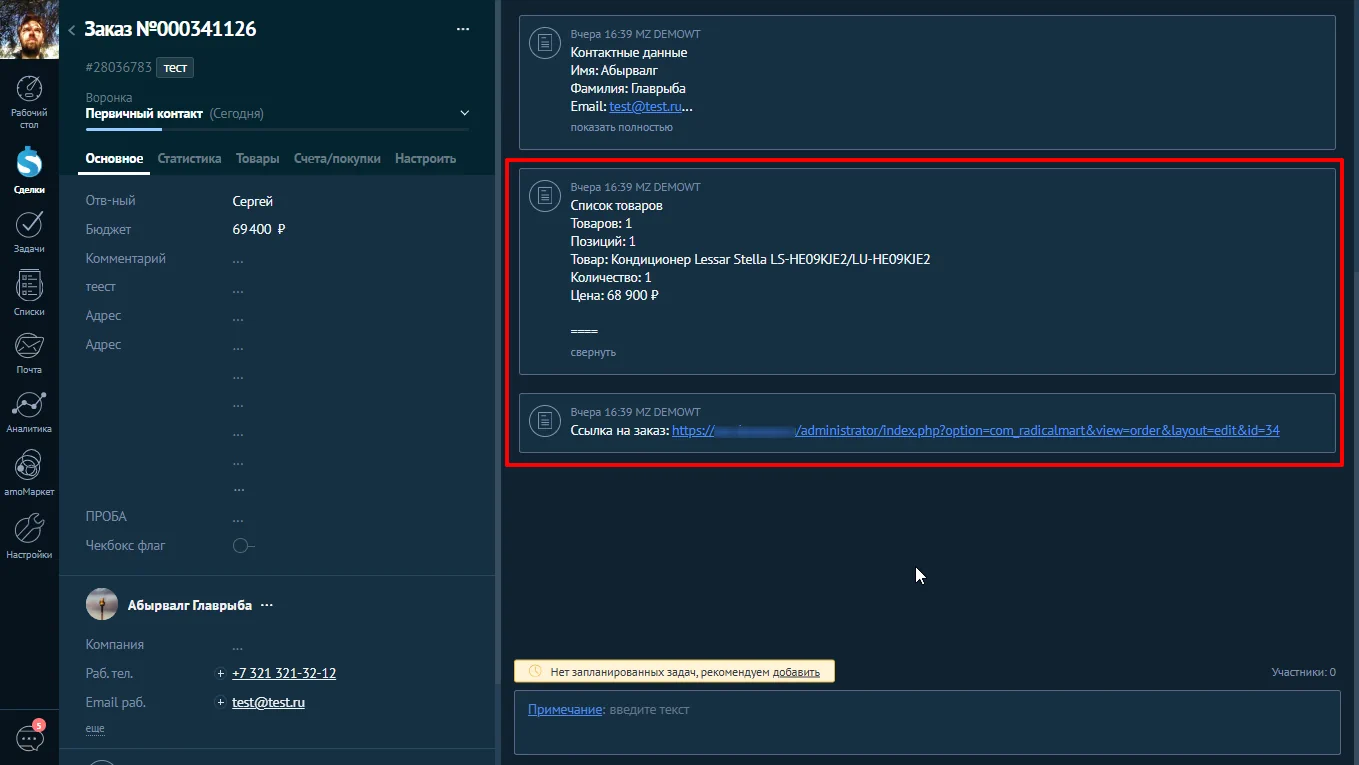Screen dimensions: 1359x765
Task: Click свернуть to collapse the product list note
Action: point(593,353)
